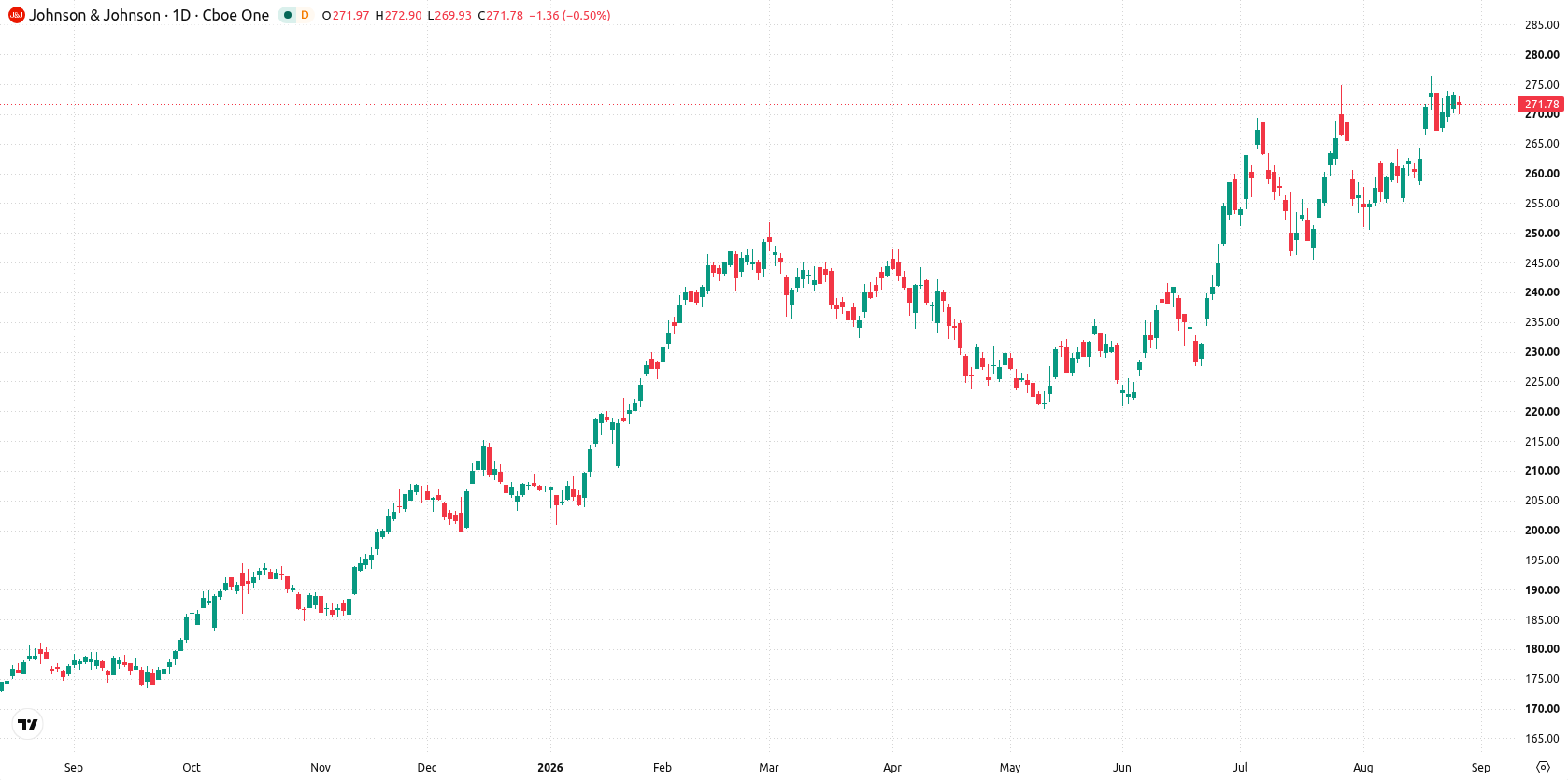Click the Aug label on the time axis

[1363, 768]
